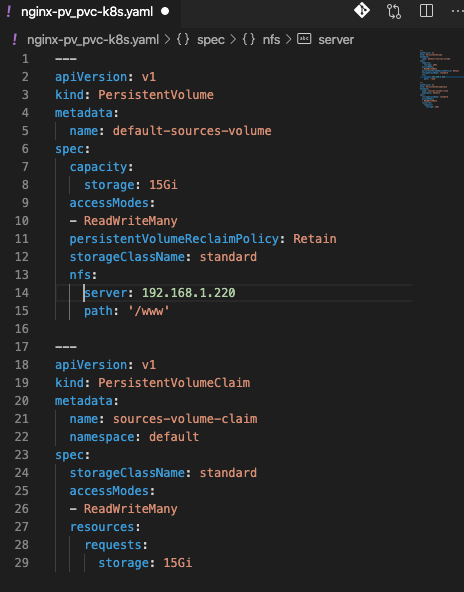Viewport: 464px width, 592px height.
Task: Click the YAML exclamation icon on the tab
Action: click(x=9, y=11)
